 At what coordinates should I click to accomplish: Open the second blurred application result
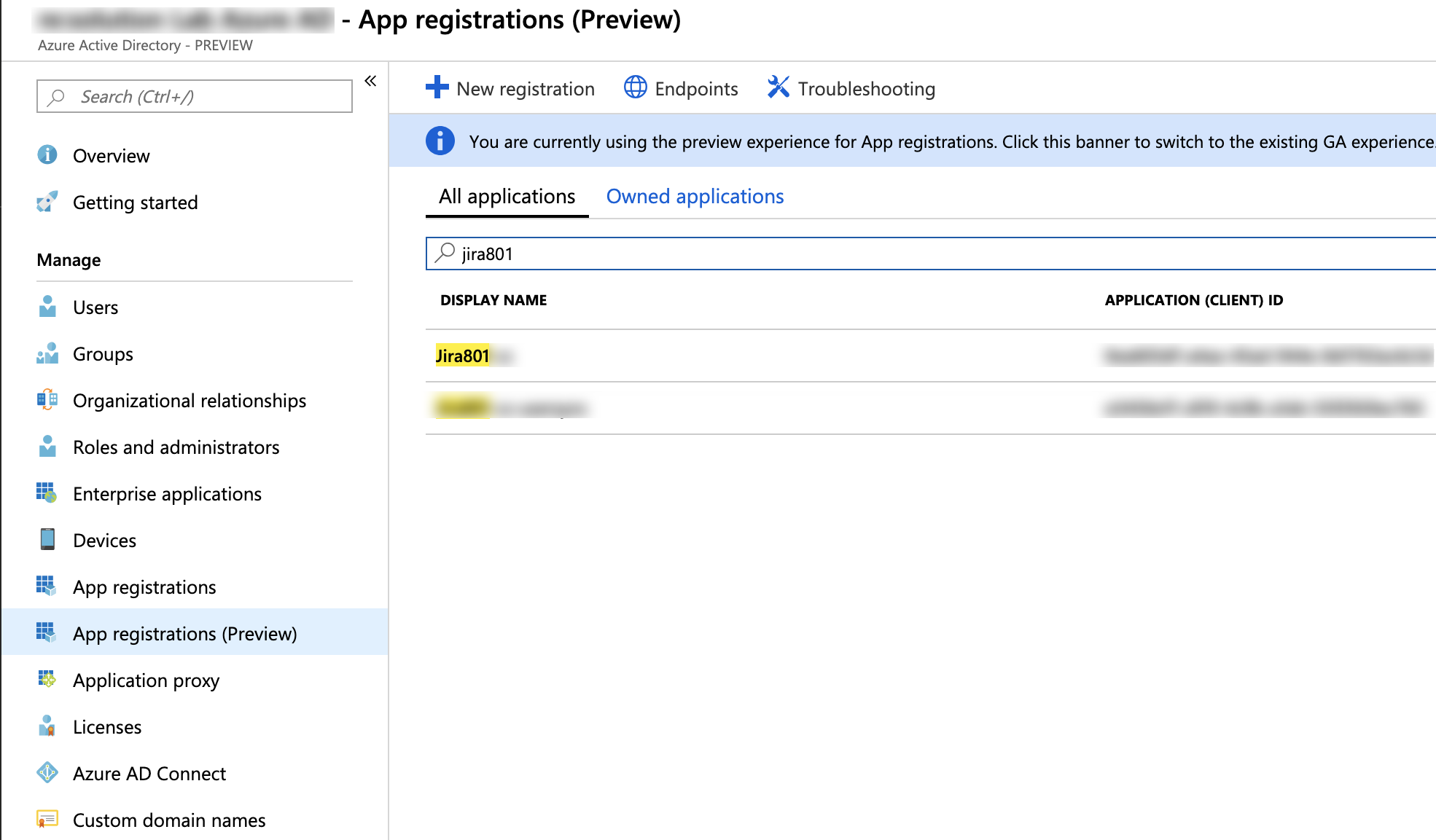[x=930, y=408]
